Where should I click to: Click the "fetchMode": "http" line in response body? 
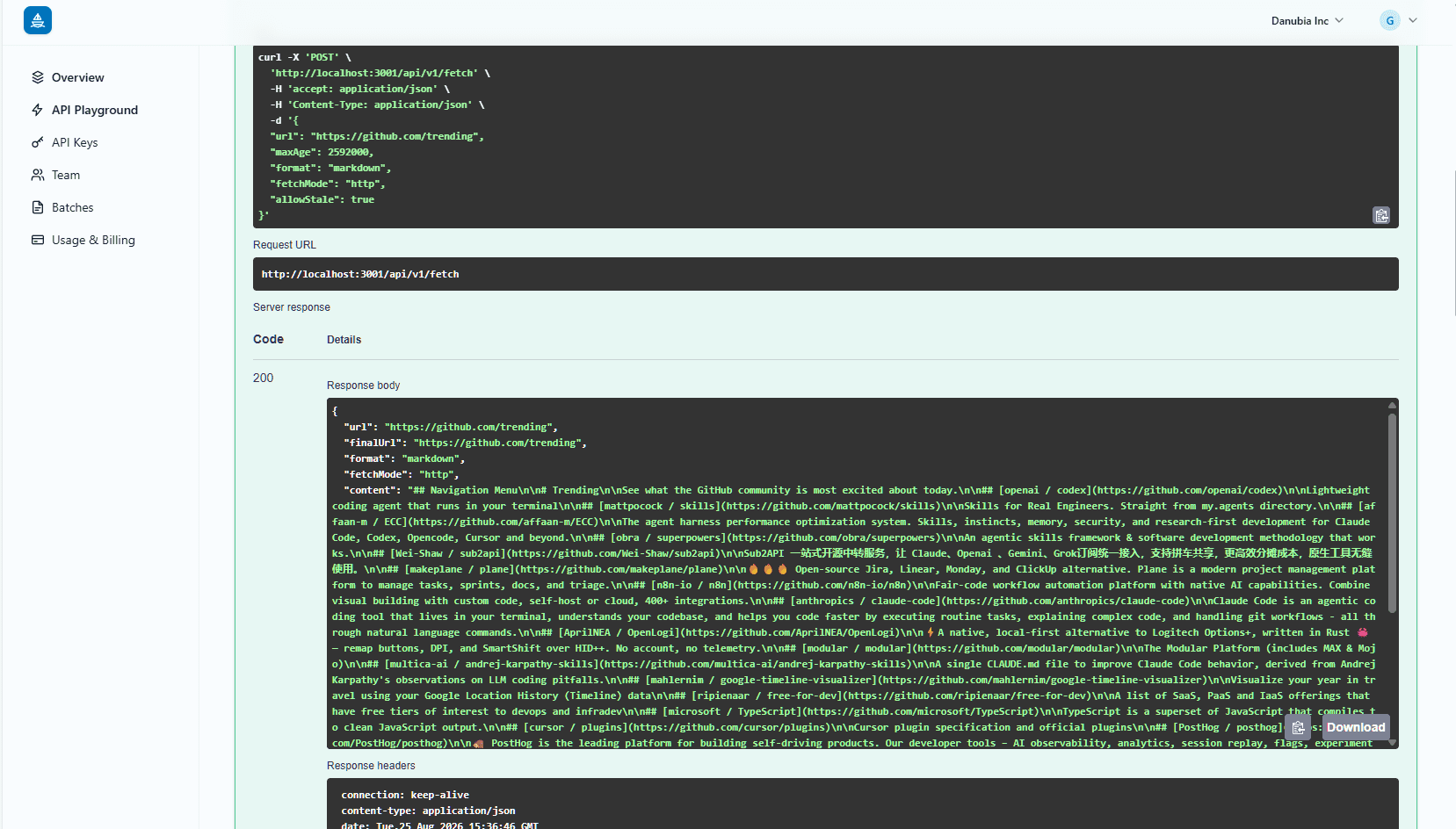402,474
